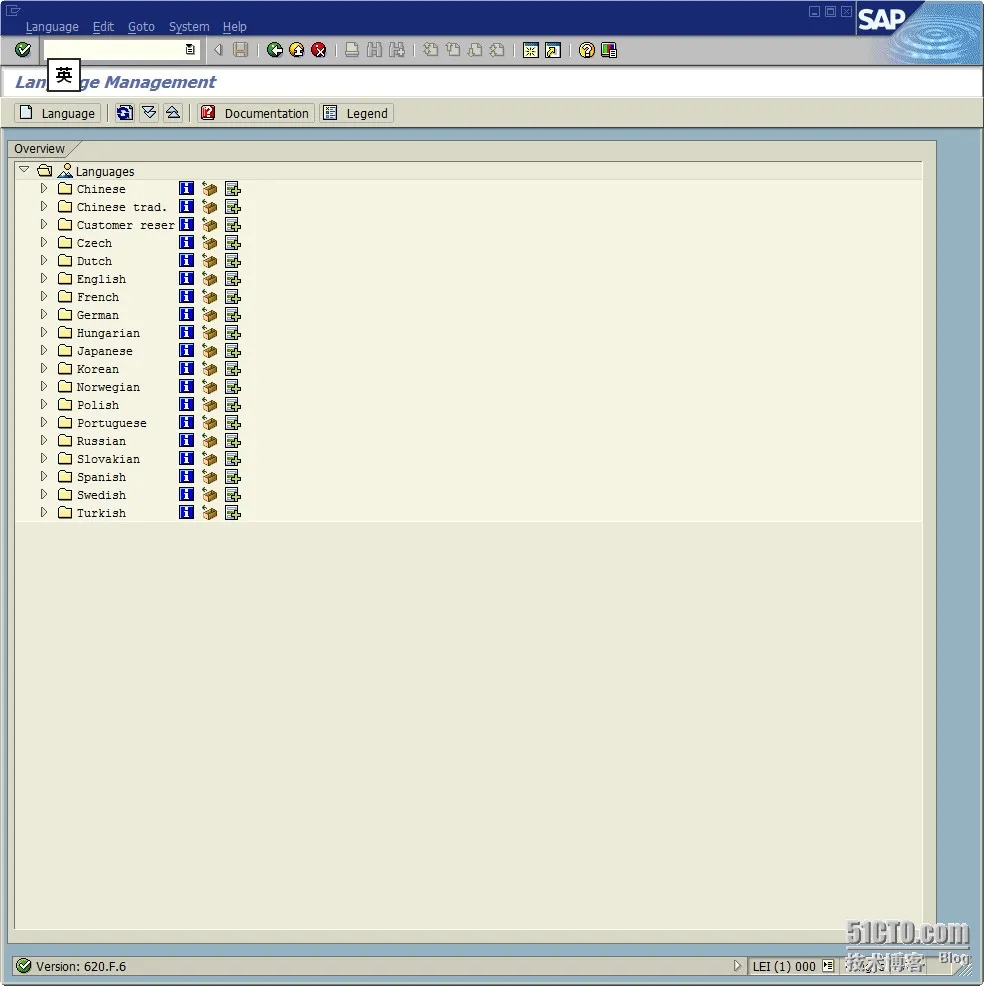The width and height of the screenshot is (984, 986).
Task: Select the Dutch tree row
Action: [x=94, y=260]
